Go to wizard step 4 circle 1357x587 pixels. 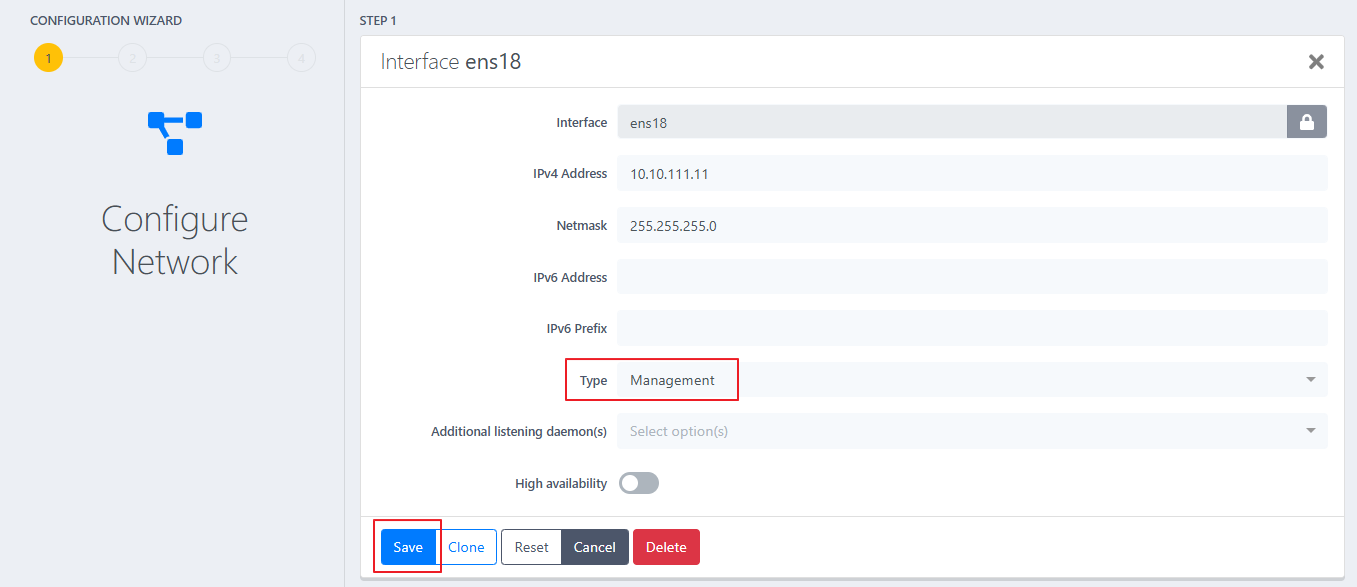[301, 58]
